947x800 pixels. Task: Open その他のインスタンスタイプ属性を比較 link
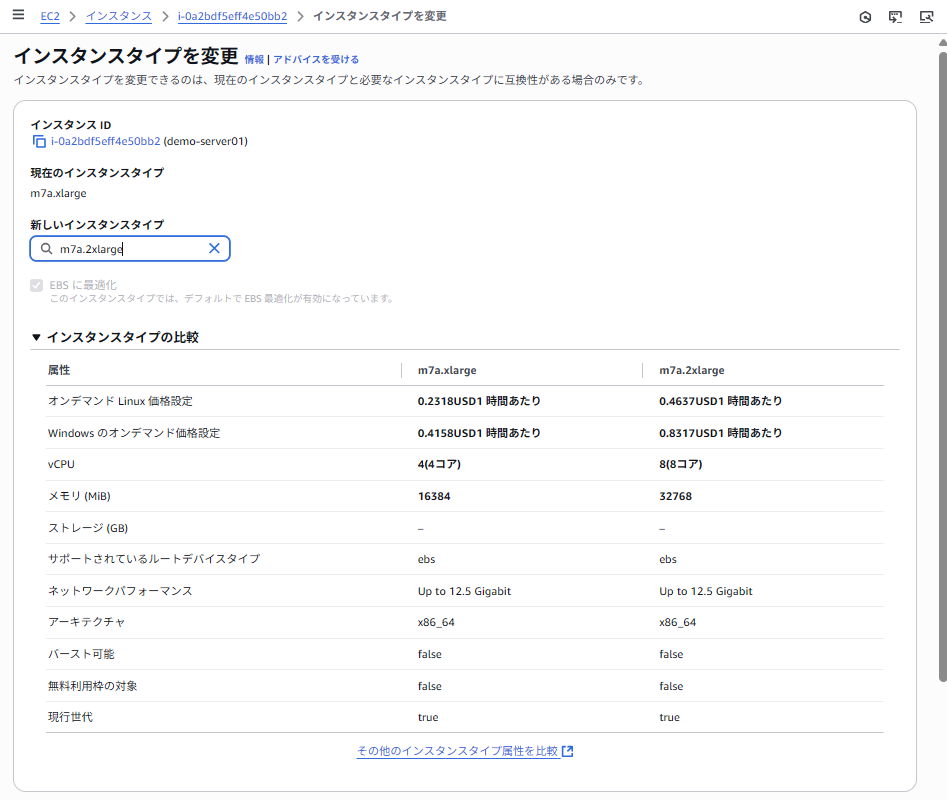pos(457,751)
